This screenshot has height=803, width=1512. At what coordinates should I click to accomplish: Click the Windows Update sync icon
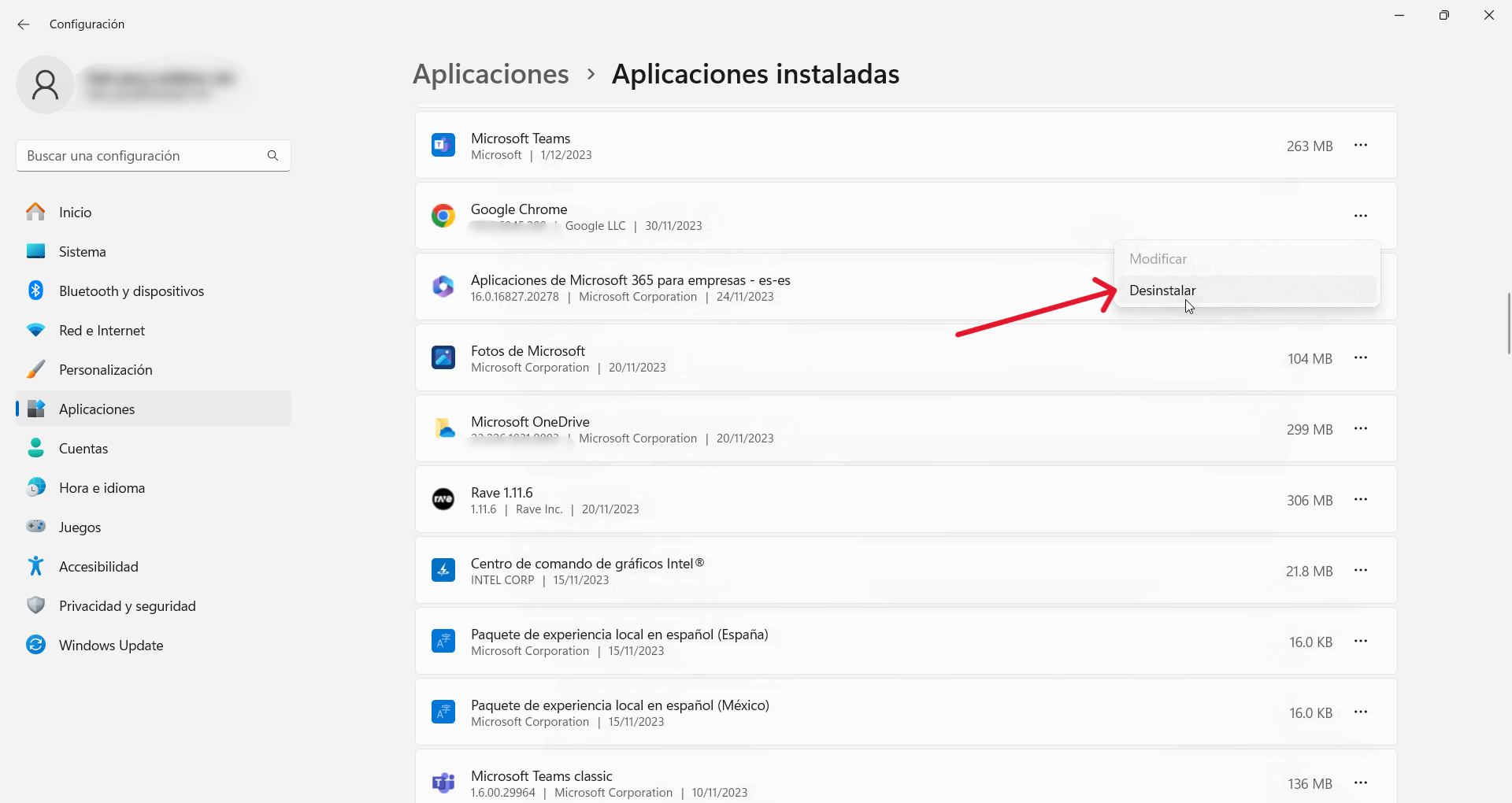pyautogui.click(x=35, y=645)
